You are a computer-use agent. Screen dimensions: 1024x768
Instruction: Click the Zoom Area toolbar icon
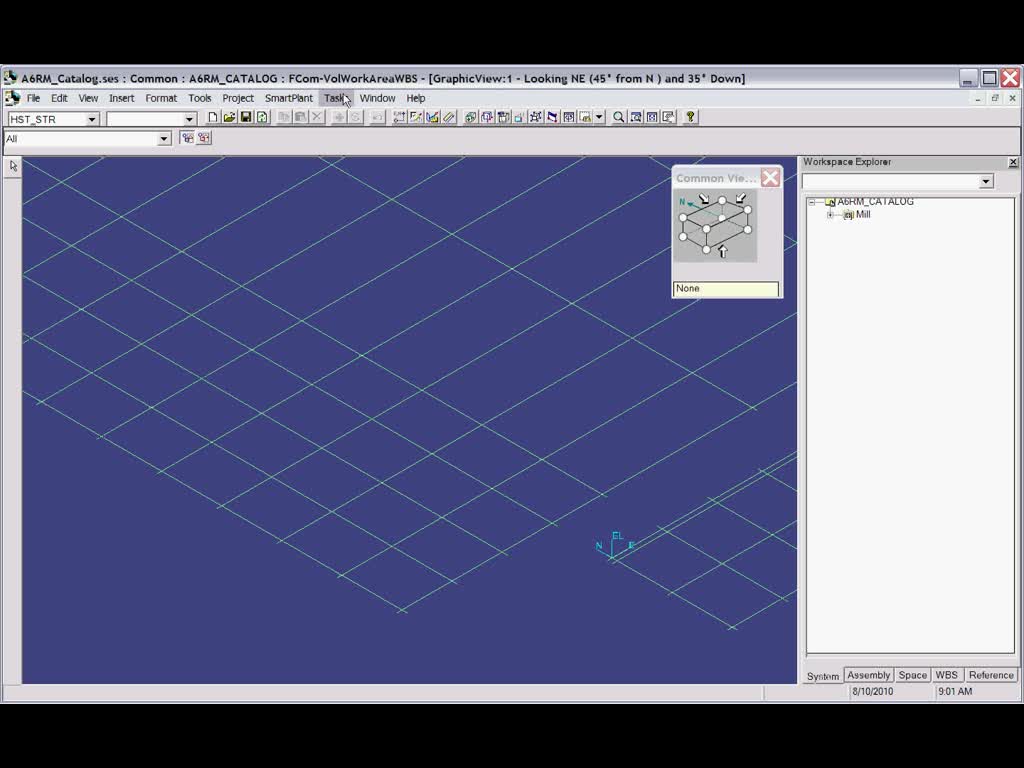click(x=635, y=118)
